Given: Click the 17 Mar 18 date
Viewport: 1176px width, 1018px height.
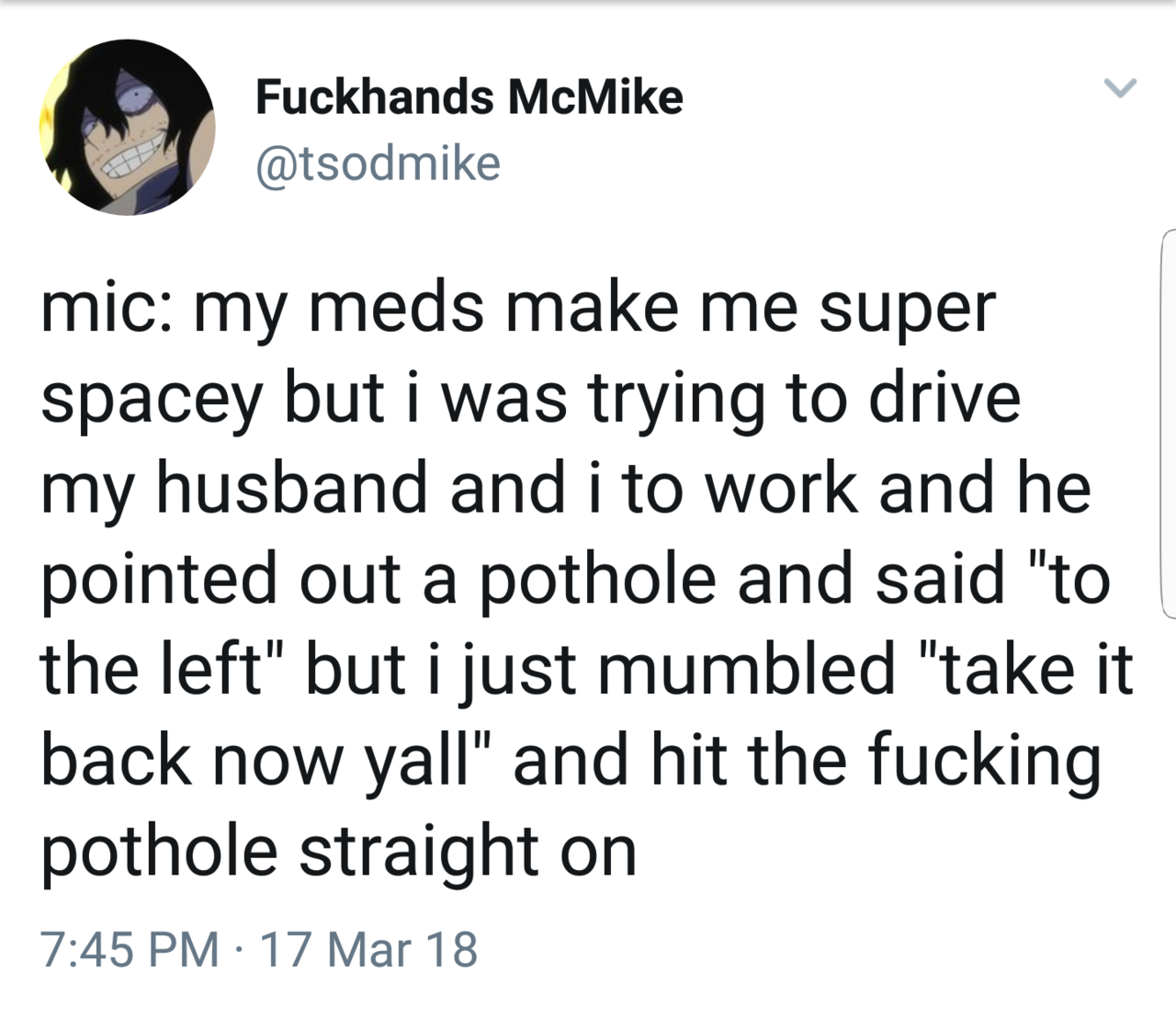Looking at the screenshot, I should [370, 949].
